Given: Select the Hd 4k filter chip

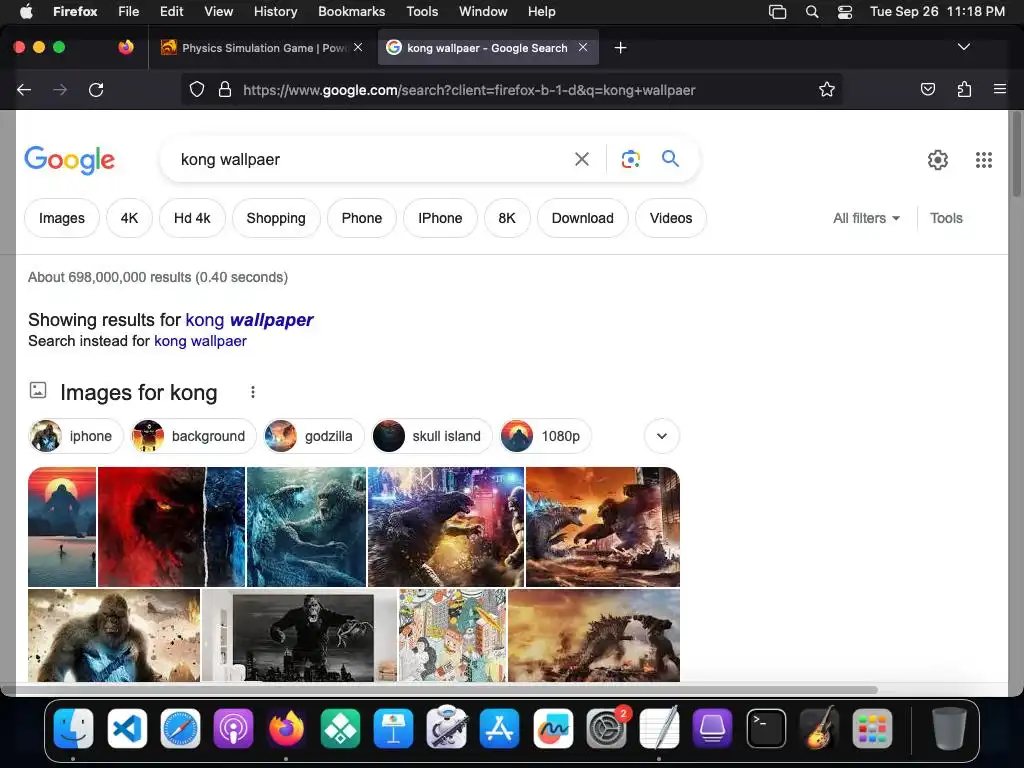Looking at the screenshot, I should click(192, 218).
